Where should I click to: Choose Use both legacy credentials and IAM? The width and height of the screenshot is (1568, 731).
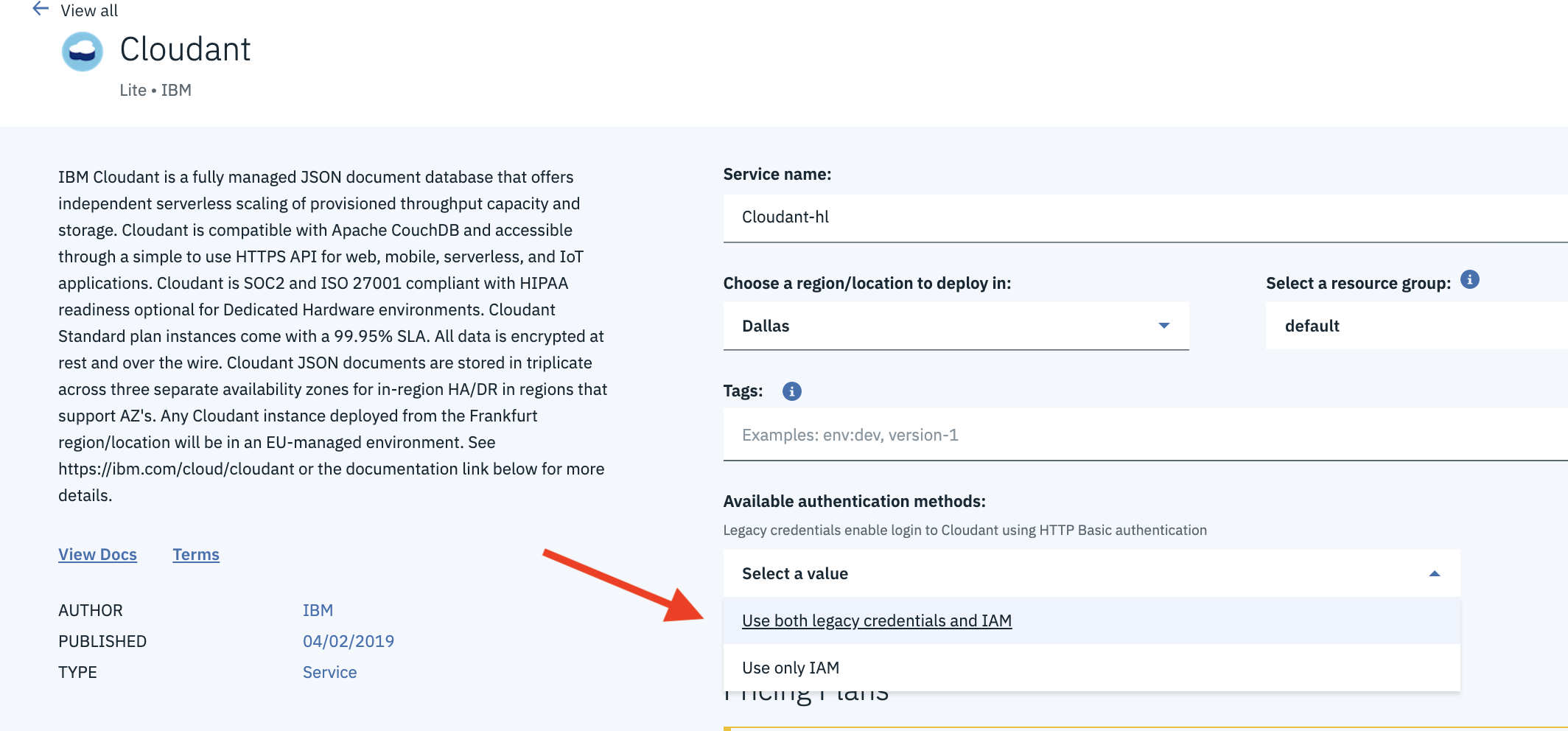click(x=1091, y=620)
